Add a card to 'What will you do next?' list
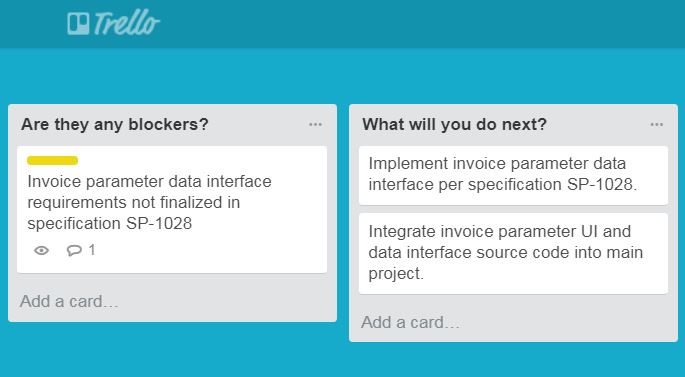 410,322
